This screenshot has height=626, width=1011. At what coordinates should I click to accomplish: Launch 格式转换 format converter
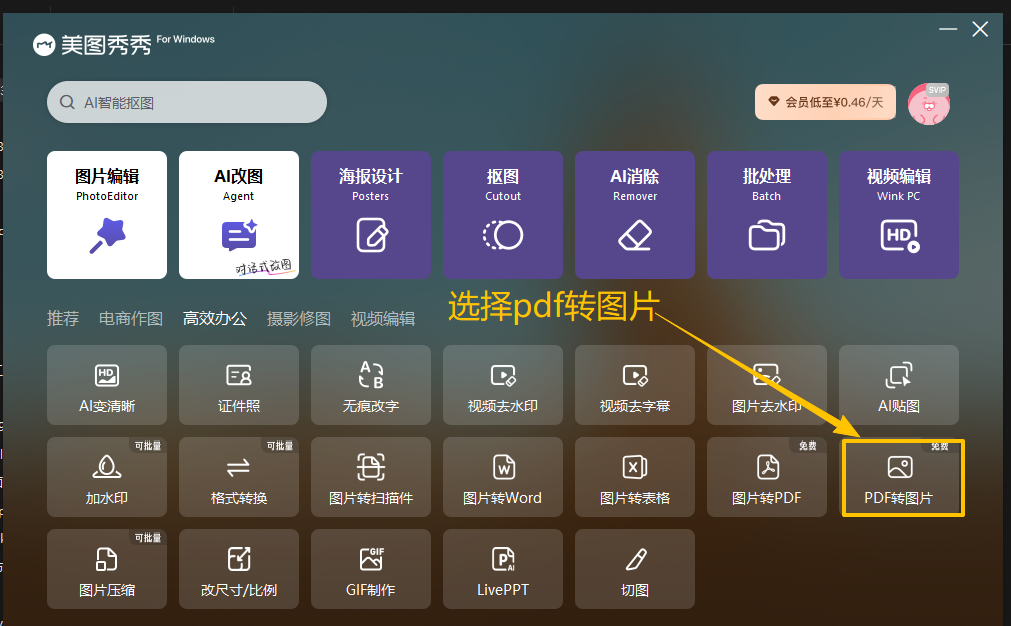click(x=239, y=477)
